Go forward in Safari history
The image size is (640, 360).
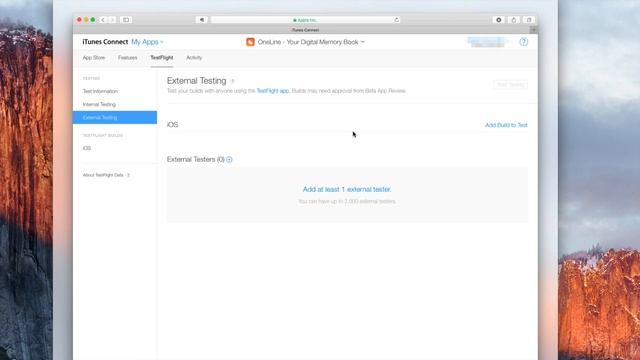click(x=112, y=20)
